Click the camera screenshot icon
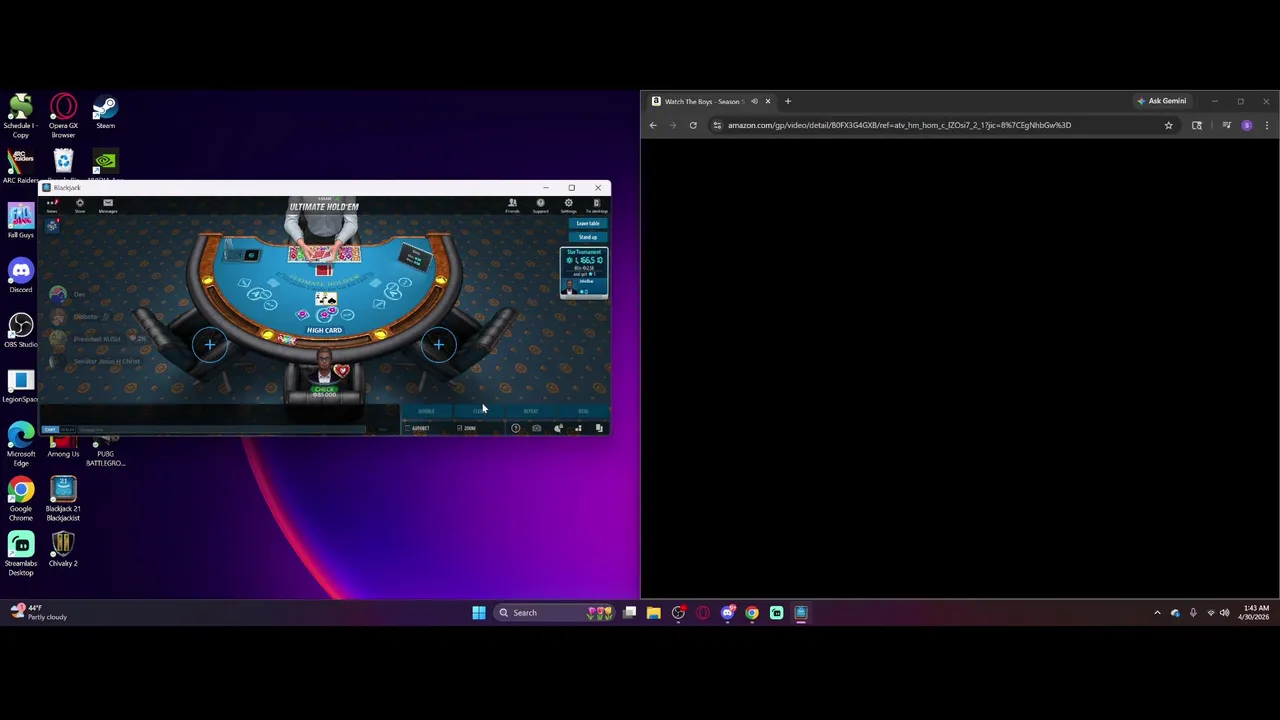 [x=537, y=429]
